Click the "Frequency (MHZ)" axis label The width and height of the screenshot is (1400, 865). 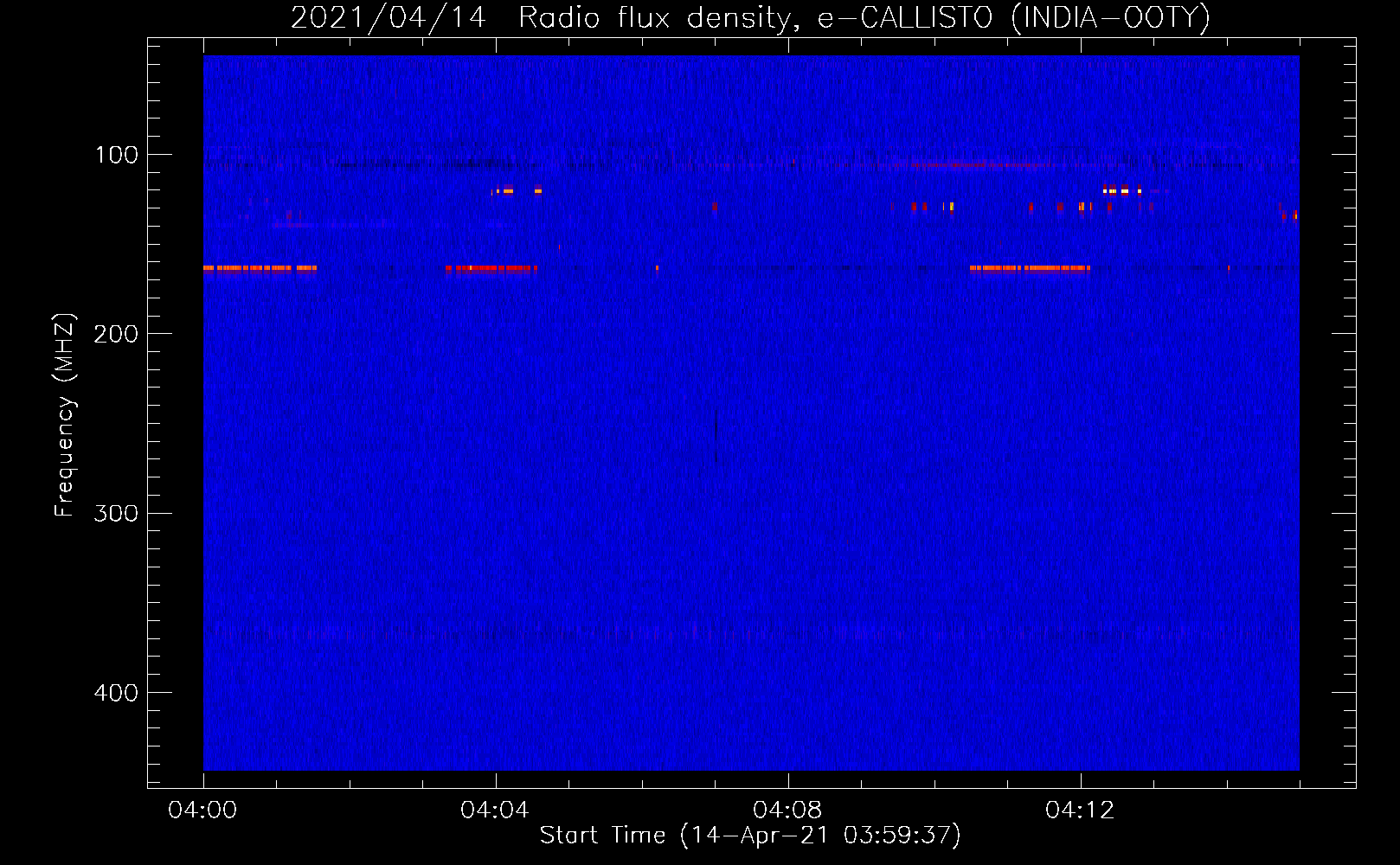coord(65,415)
